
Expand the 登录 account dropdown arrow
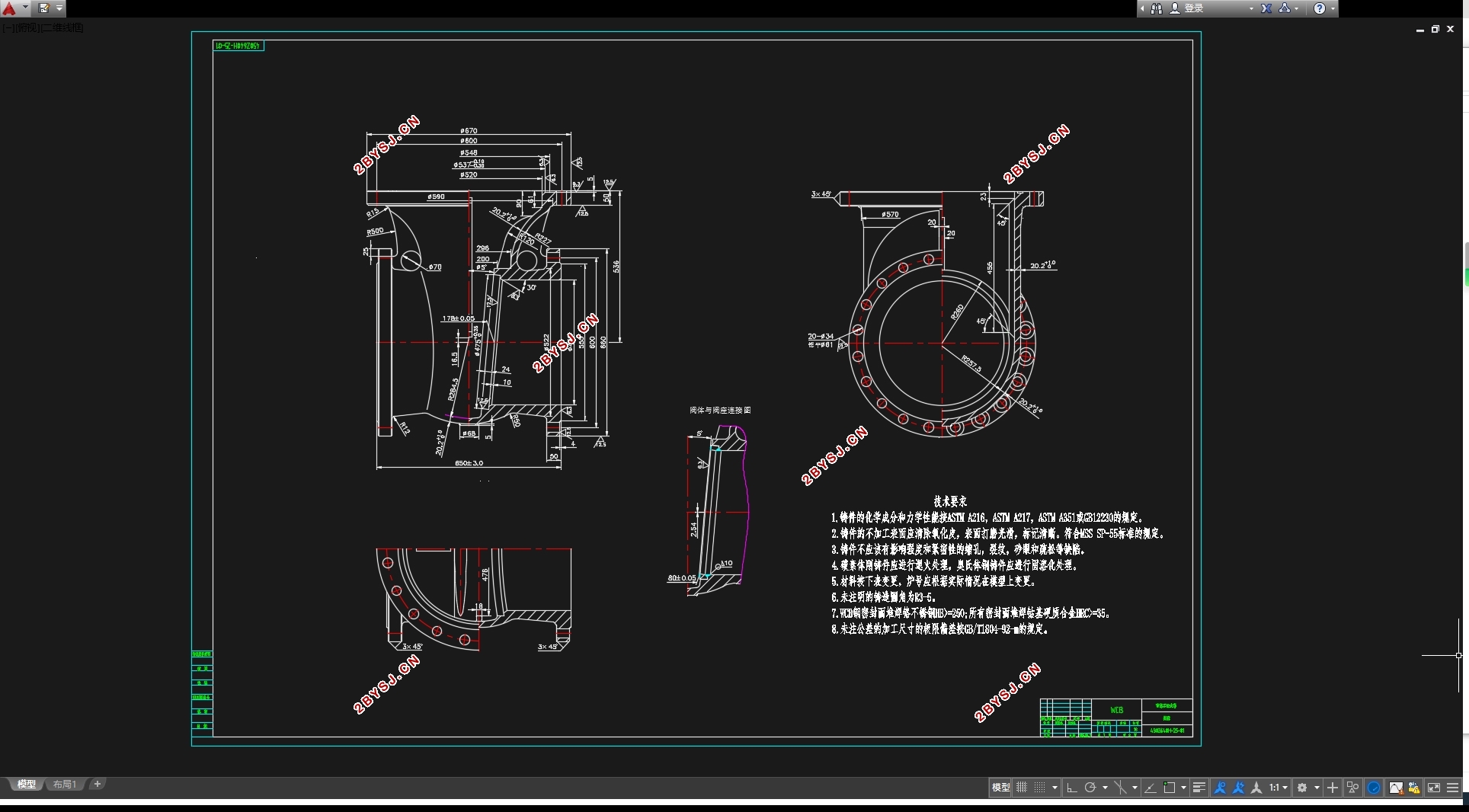click(x=1251, y=8)
